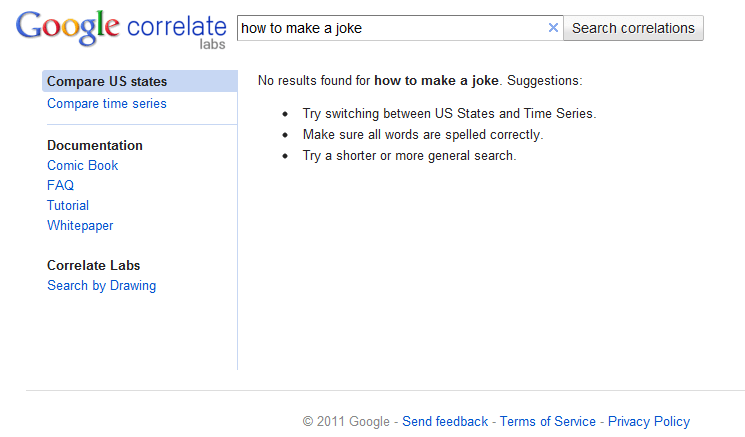Click the Documentation section heading
Screen dimensions: 745x437
click(95, 146)
